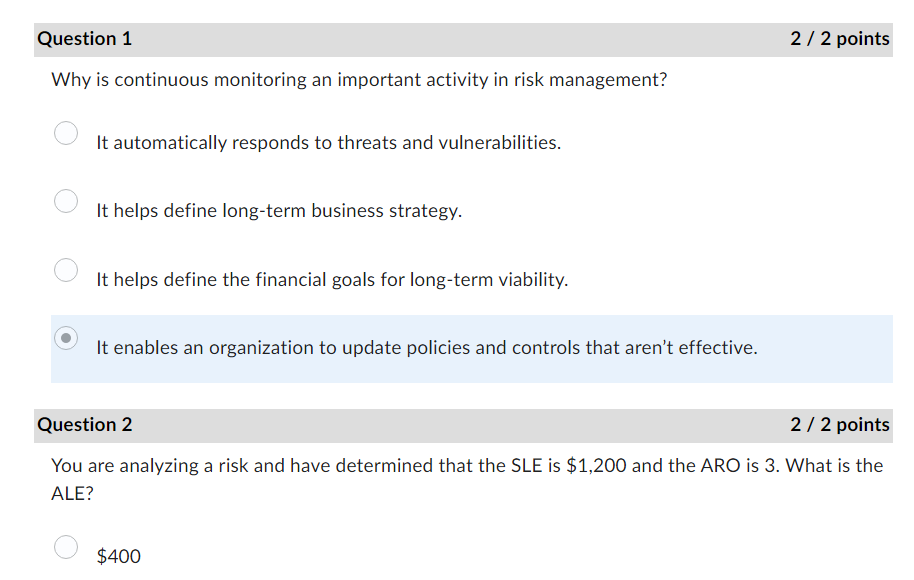Select the $400 radio button
This screenshot has width=914, height=580.
pos(66,546)
